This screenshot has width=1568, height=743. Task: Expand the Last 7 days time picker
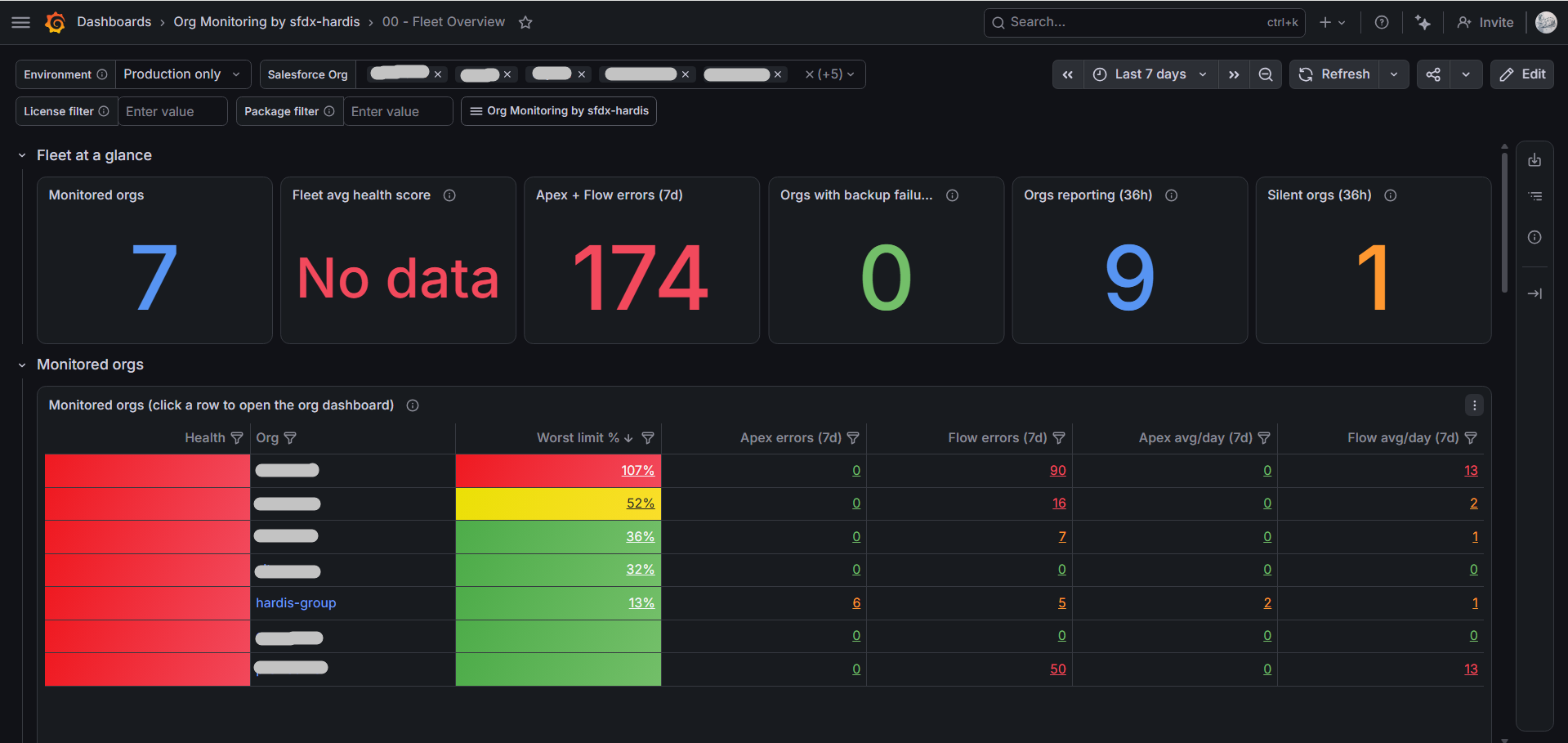point(1150,74)
